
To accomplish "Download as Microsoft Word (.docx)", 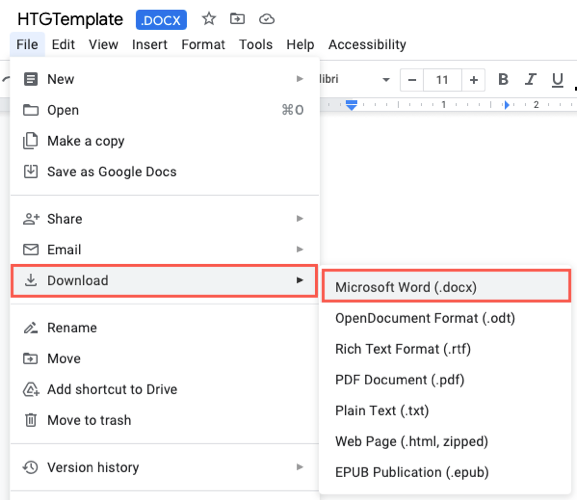I will pyautogui.click(x=446, y=287).
